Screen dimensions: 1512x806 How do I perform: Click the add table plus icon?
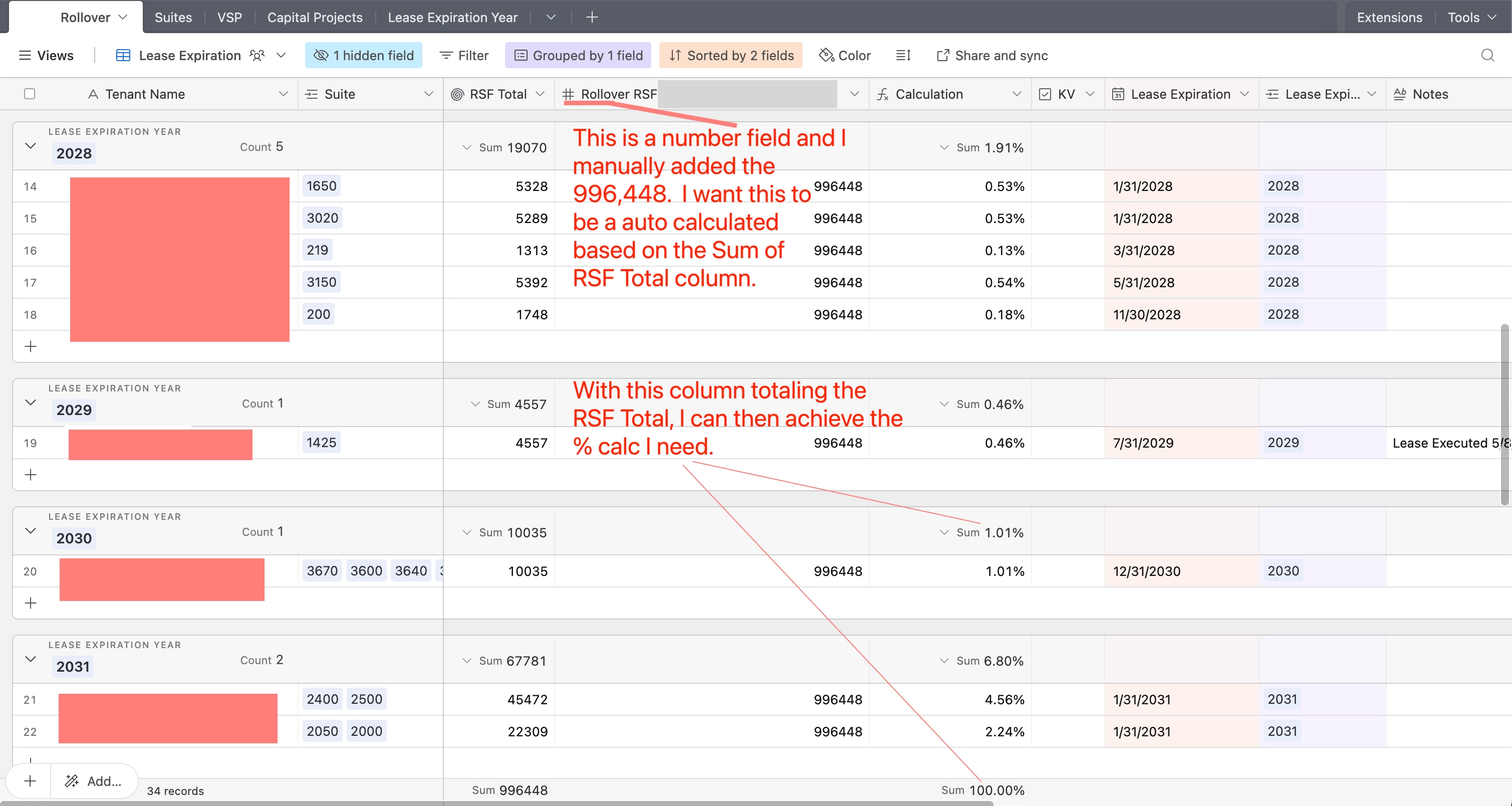point(592,17)
